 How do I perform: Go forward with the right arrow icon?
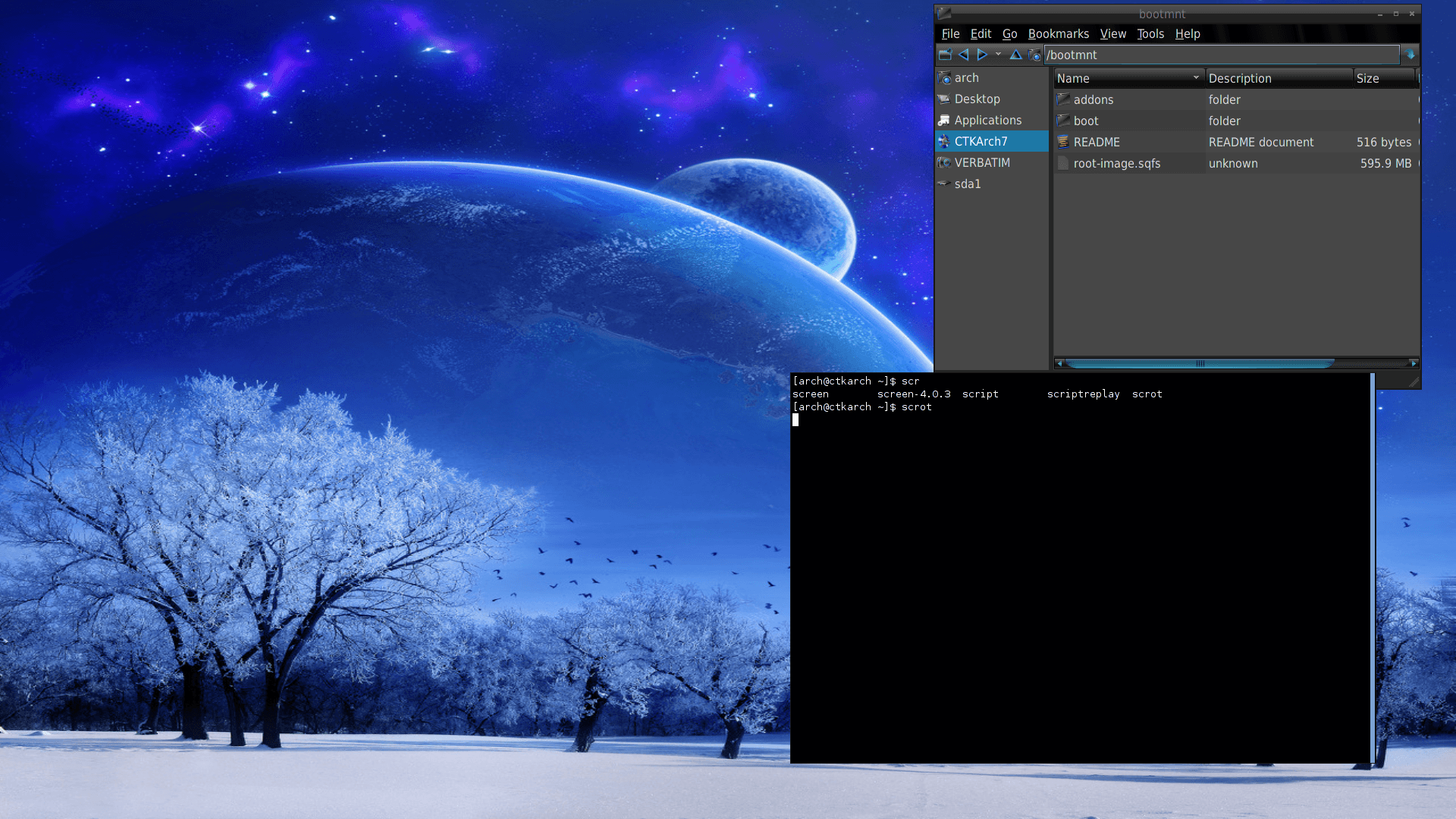pyautogui.click(x=982, y=55)
